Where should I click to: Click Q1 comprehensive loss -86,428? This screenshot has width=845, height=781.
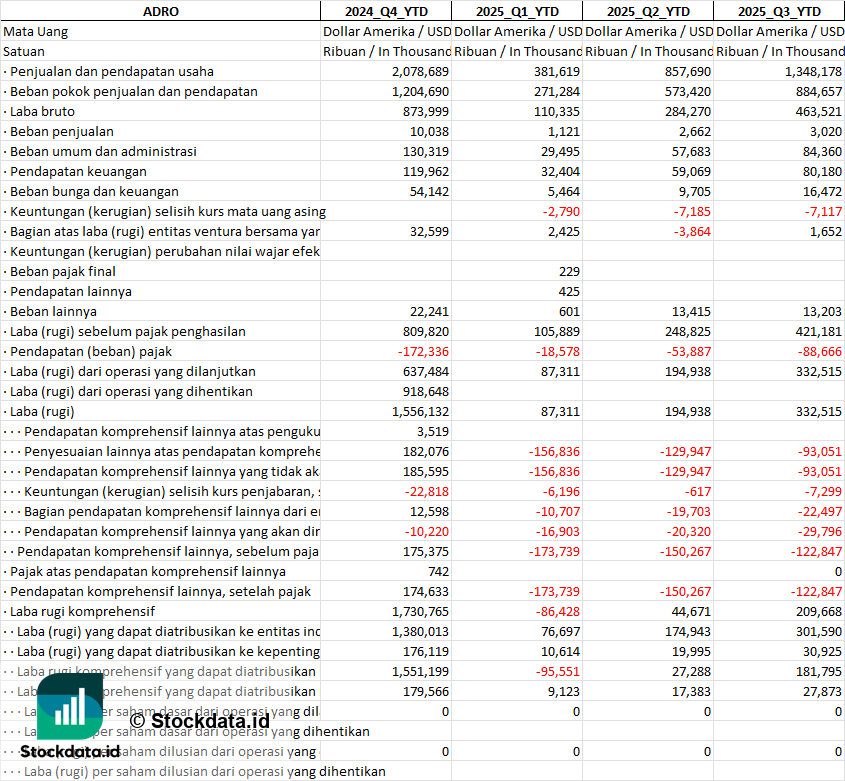click(x=558, y=611)
